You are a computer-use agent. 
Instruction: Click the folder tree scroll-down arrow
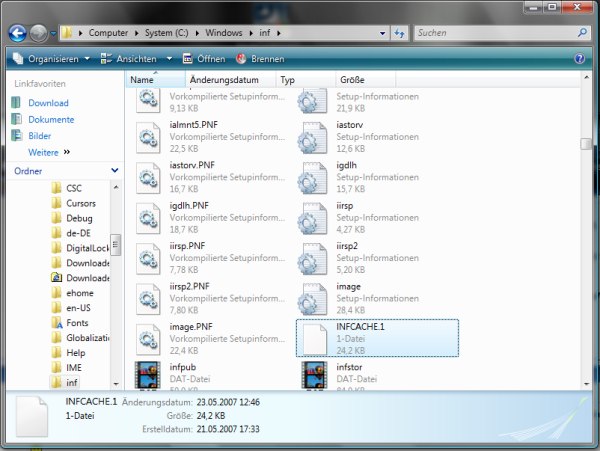116,384
